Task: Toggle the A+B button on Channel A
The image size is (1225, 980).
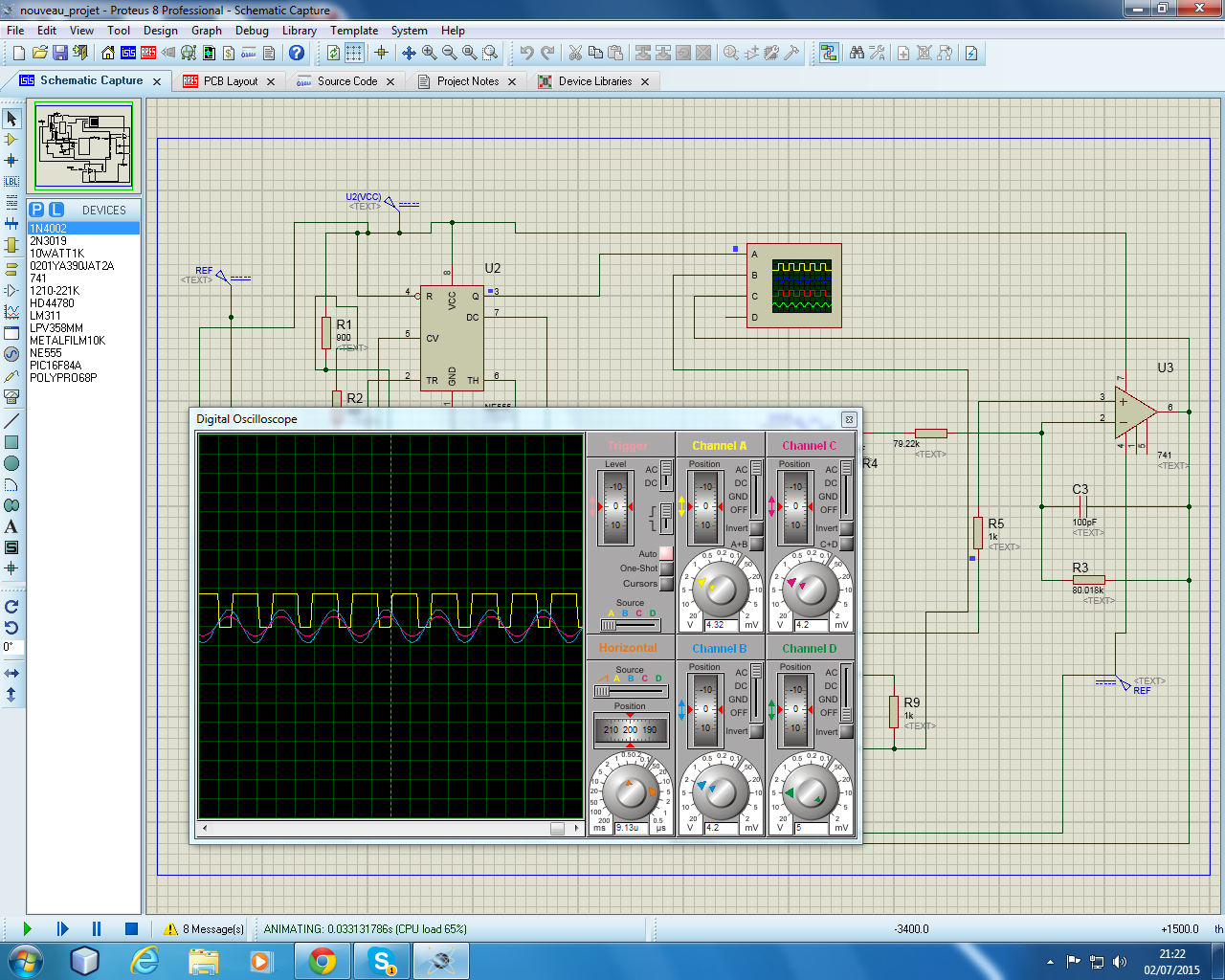Action: [756, 544]
